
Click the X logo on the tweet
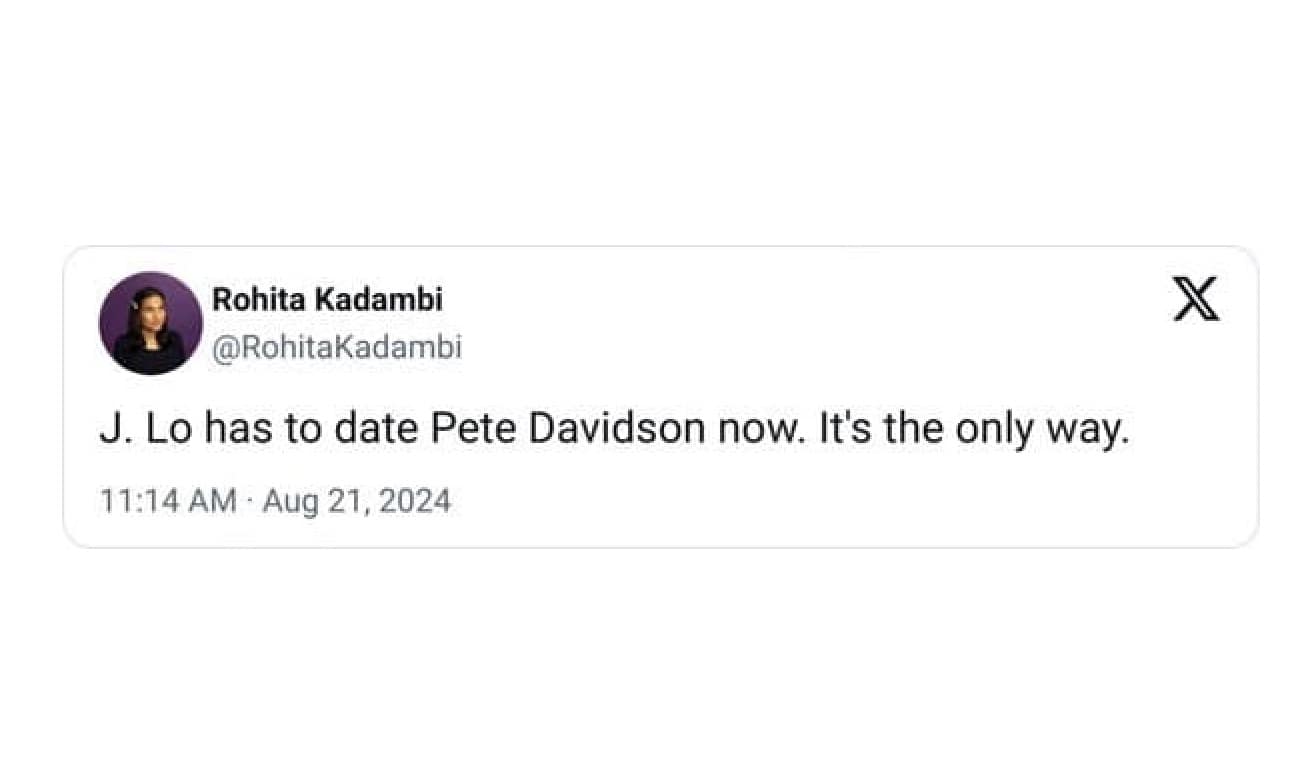click(1195, 299)
